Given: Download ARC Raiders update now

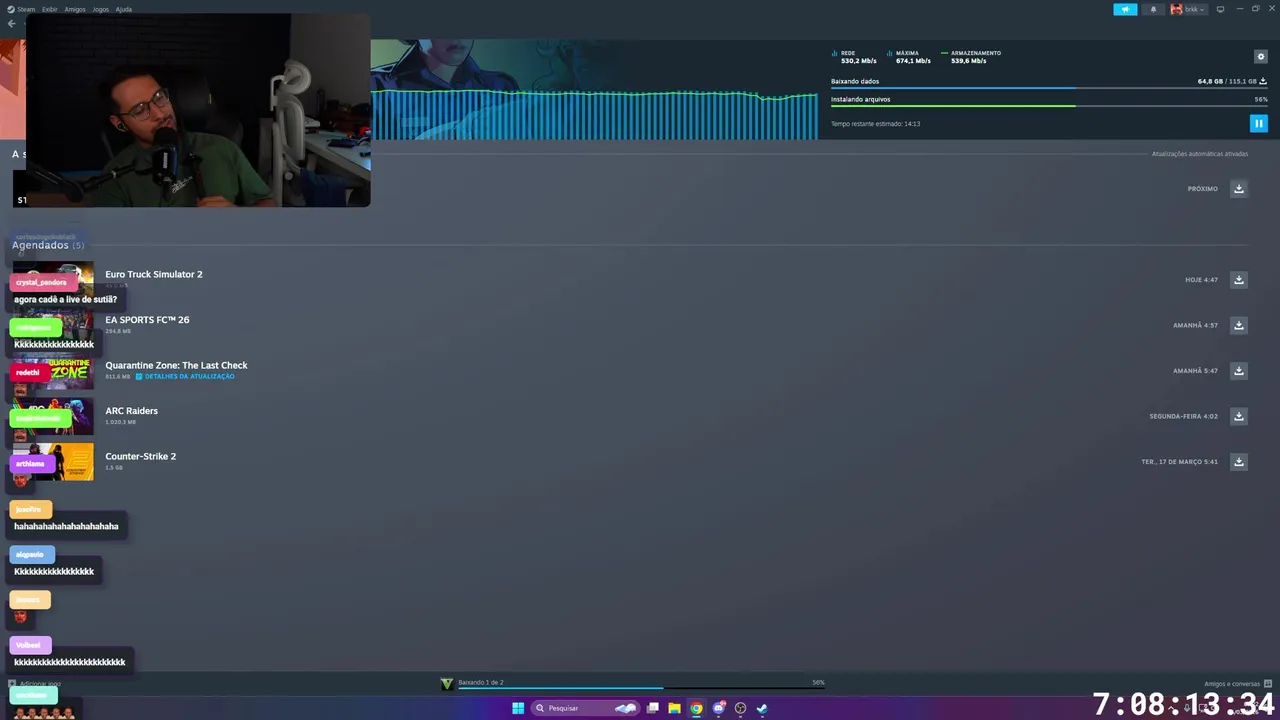Looking at the screenshot, I should click(x=1239, y=416).
